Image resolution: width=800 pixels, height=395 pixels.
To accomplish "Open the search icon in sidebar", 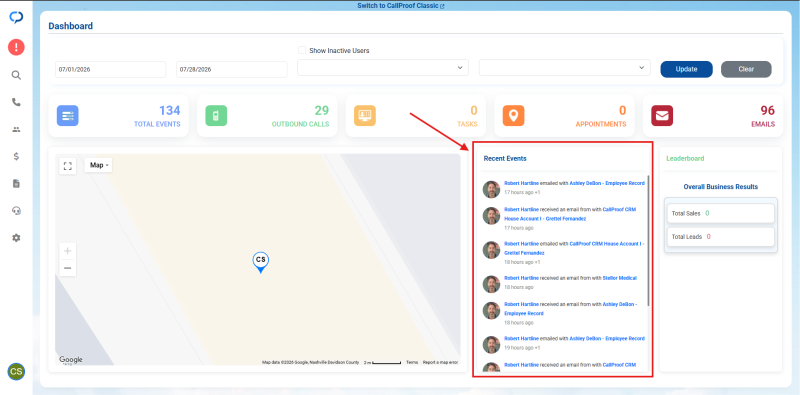I will [x=16, y=75].
